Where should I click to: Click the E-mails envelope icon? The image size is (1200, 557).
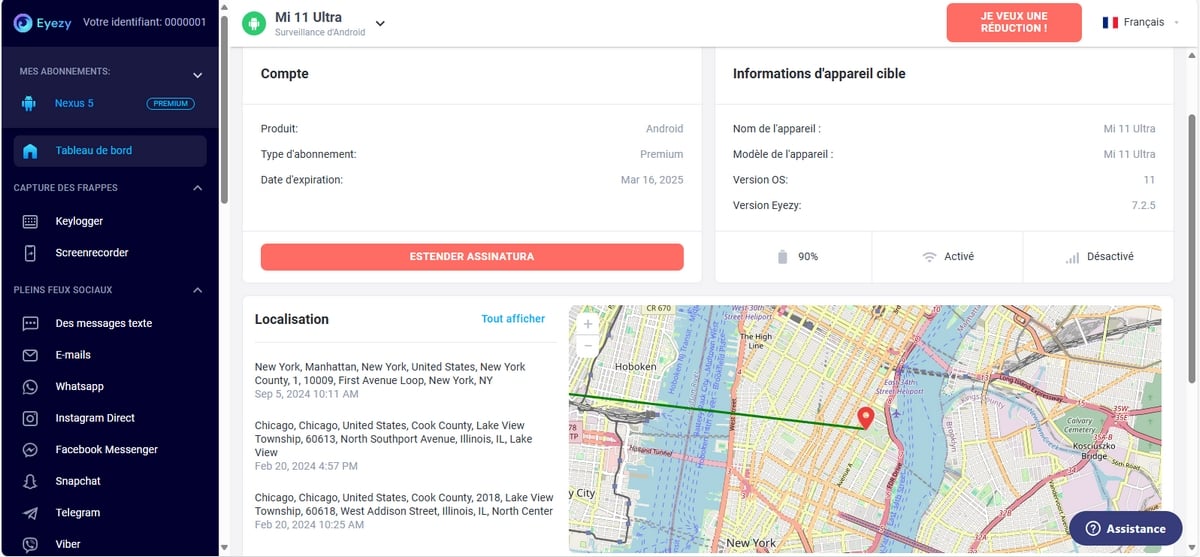point(30,355)
